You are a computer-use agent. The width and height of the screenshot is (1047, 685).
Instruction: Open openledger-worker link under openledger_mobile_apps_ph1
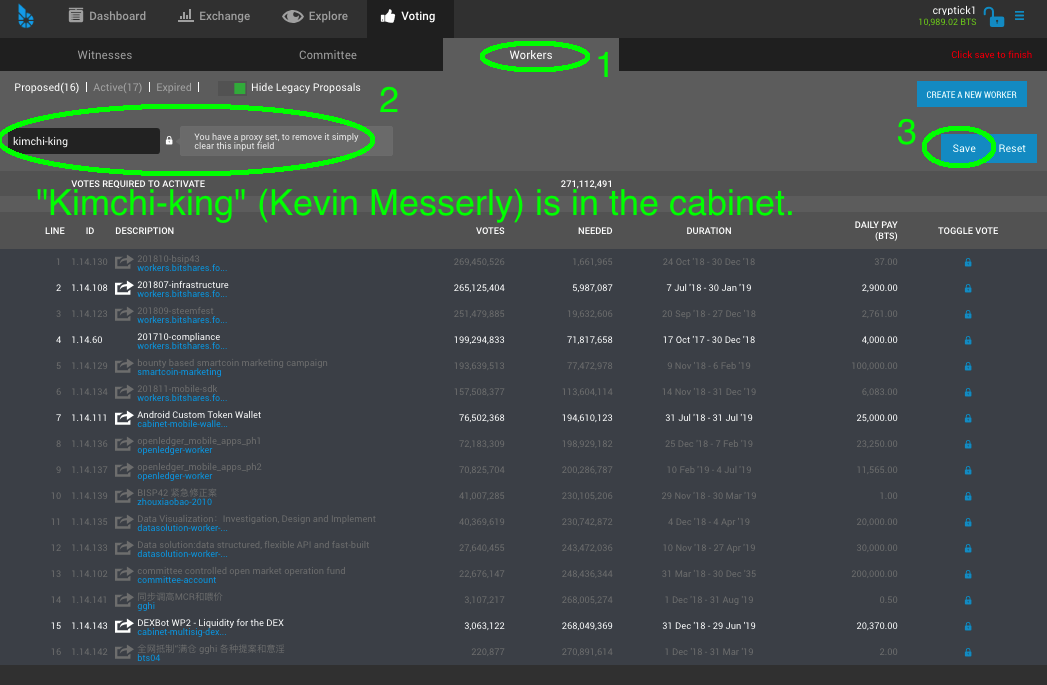pos(174,450)
